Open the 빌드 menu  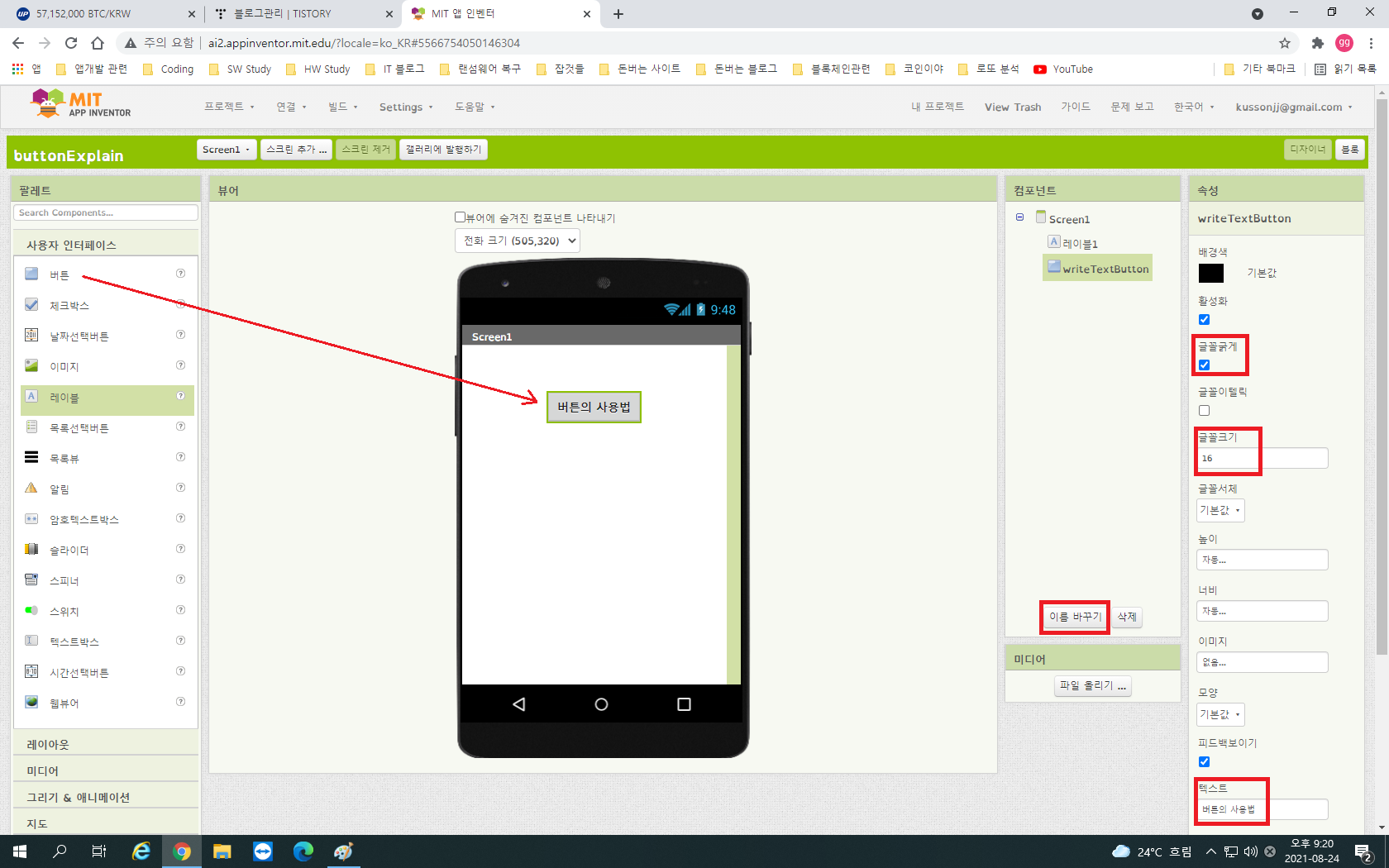[342, 107]
